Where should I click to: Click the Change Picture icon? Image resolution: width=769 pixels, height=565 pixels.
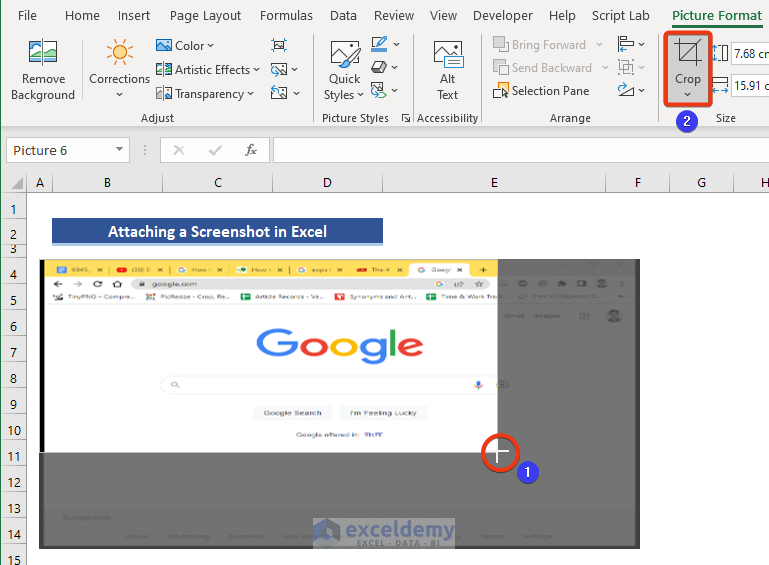[x=279, y=69]
